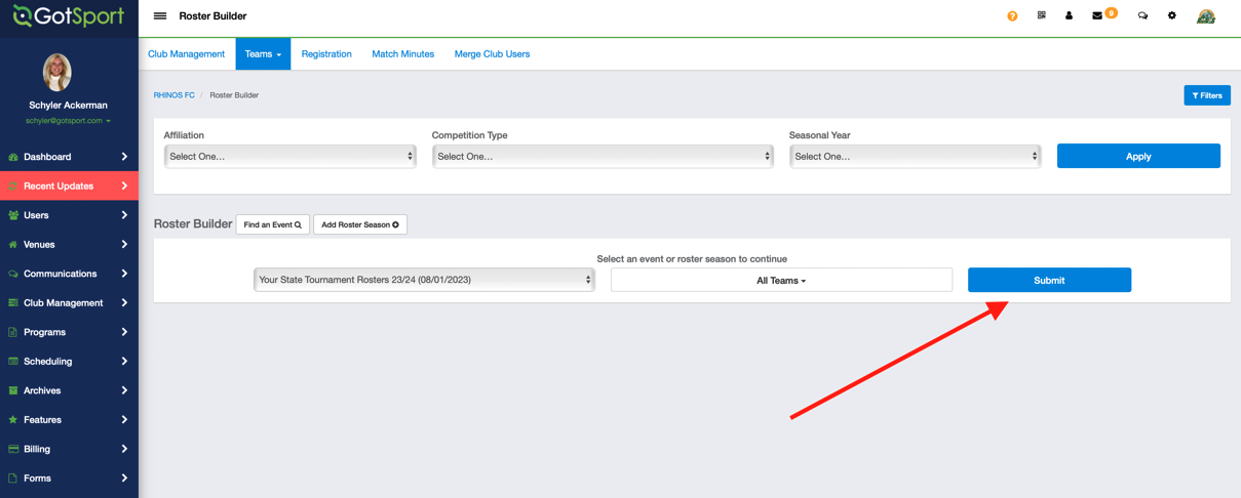Follow the RHINOS FC breadcrumb link
Screen dimensions: 1241x498
174,95
